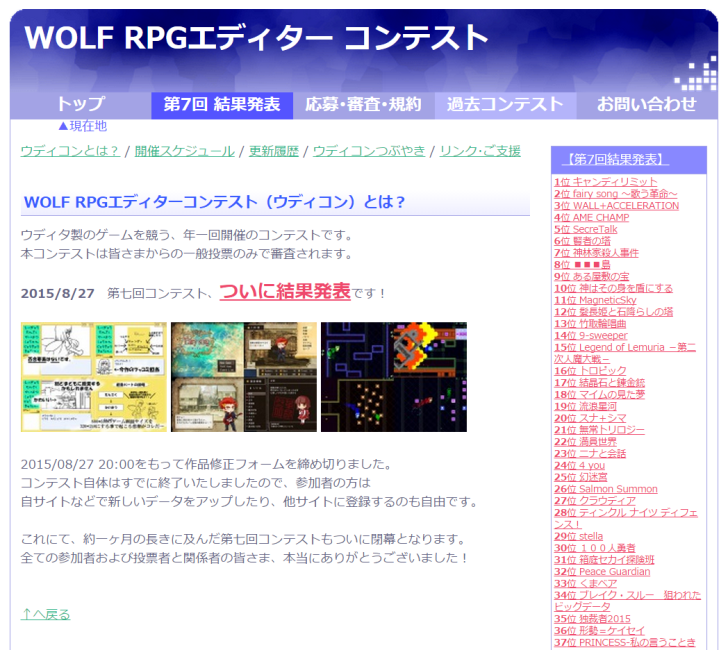Click the ついに結果発表 announcement link
This screenshot has height=650, width=728.
pyautogui.click(x=285, y=292)
